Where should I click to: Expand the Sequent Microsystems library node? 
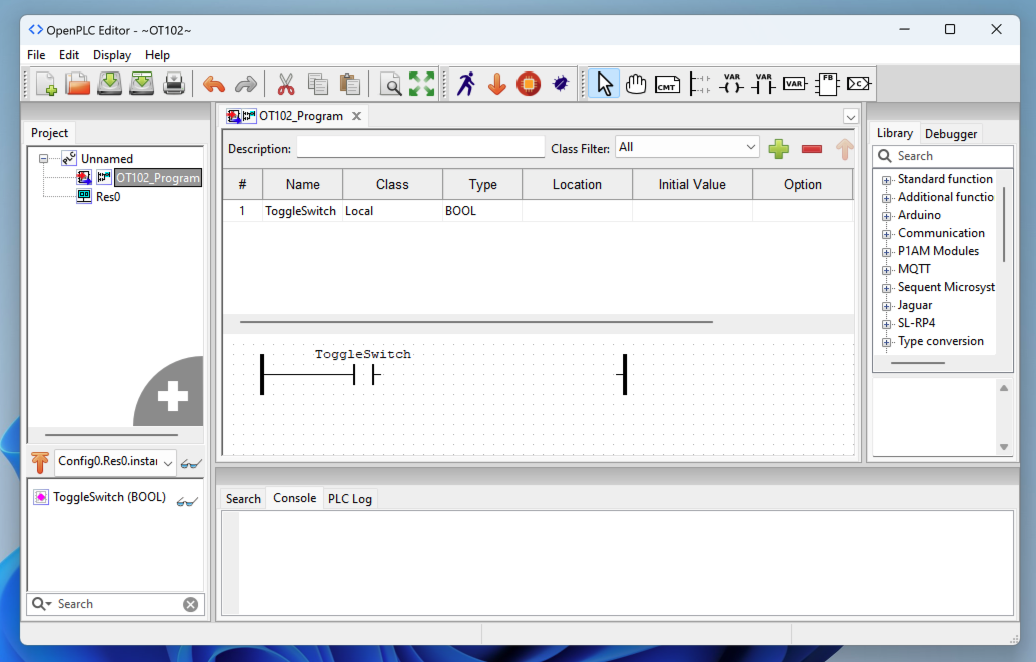[887, 288]
